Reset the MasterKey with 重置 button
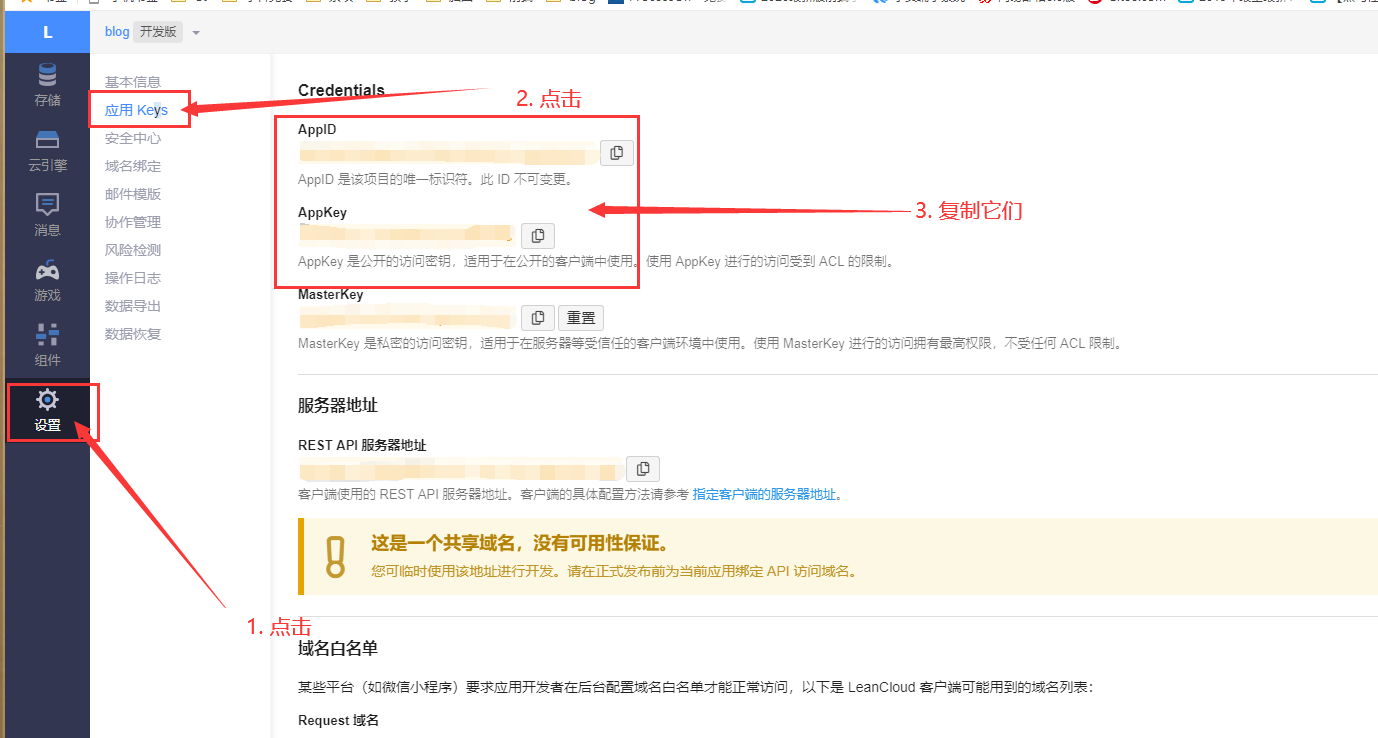 coord(581,318)
